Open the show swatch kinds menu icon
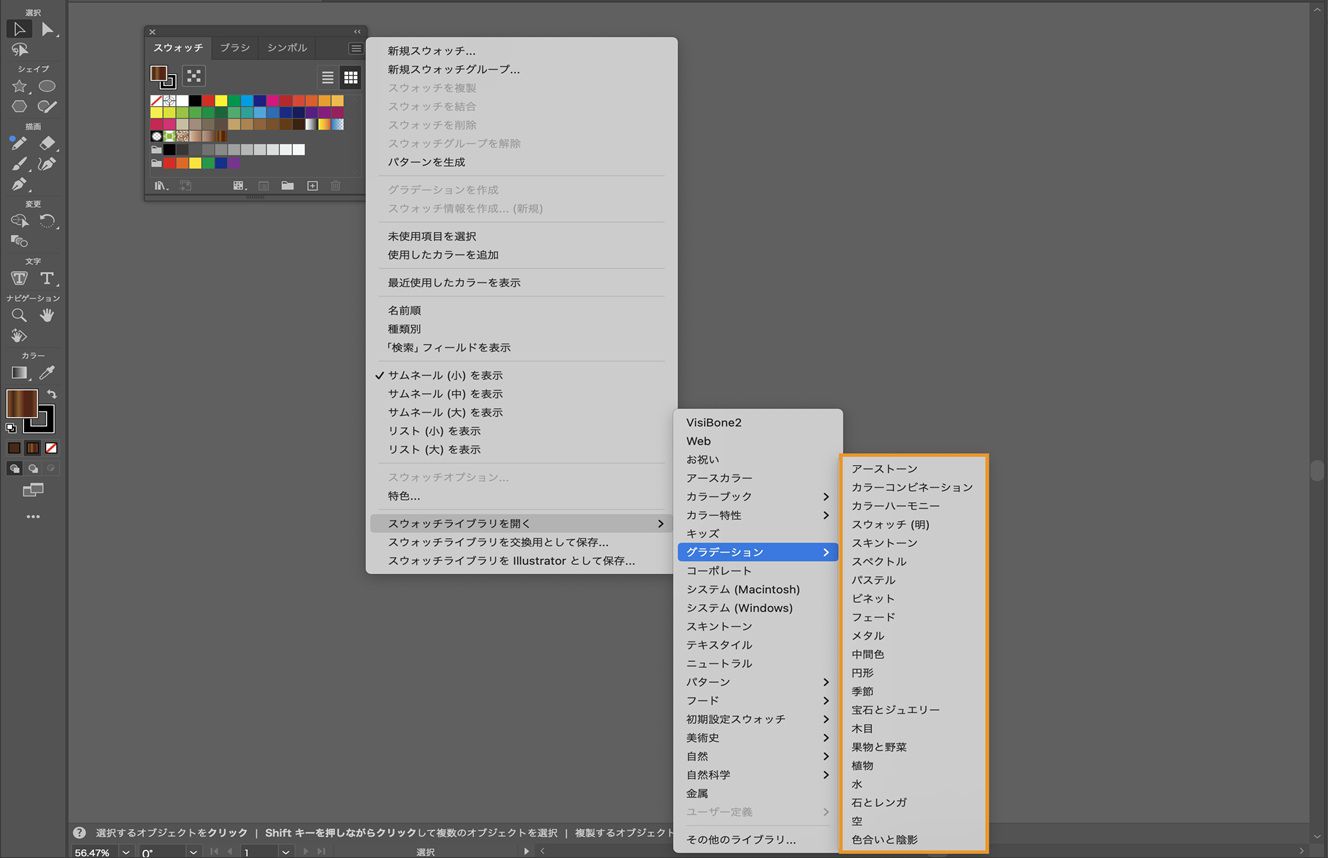 (x=238, y=186)
